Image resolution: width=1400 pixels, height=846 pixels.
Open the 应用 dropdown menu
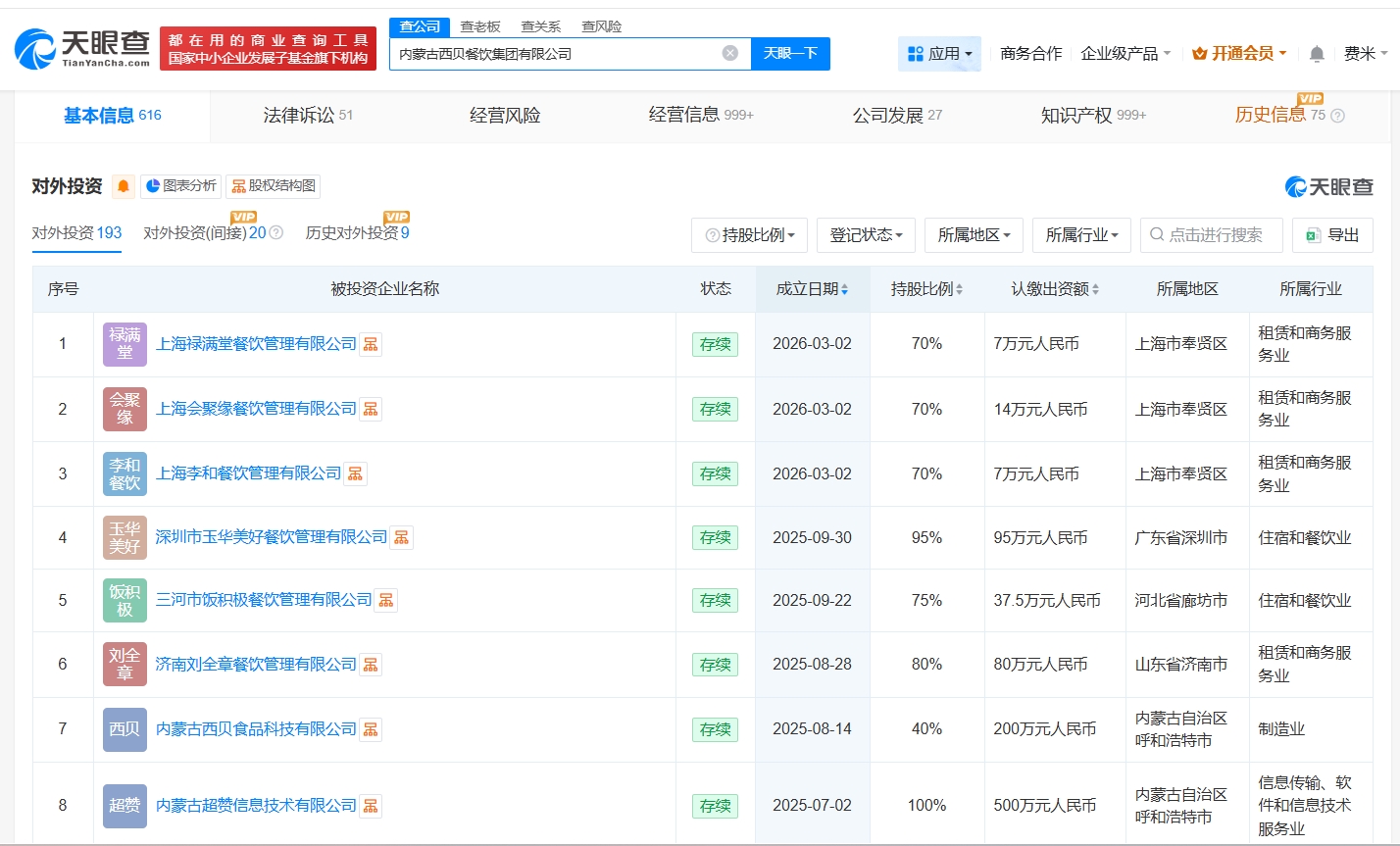939,54
